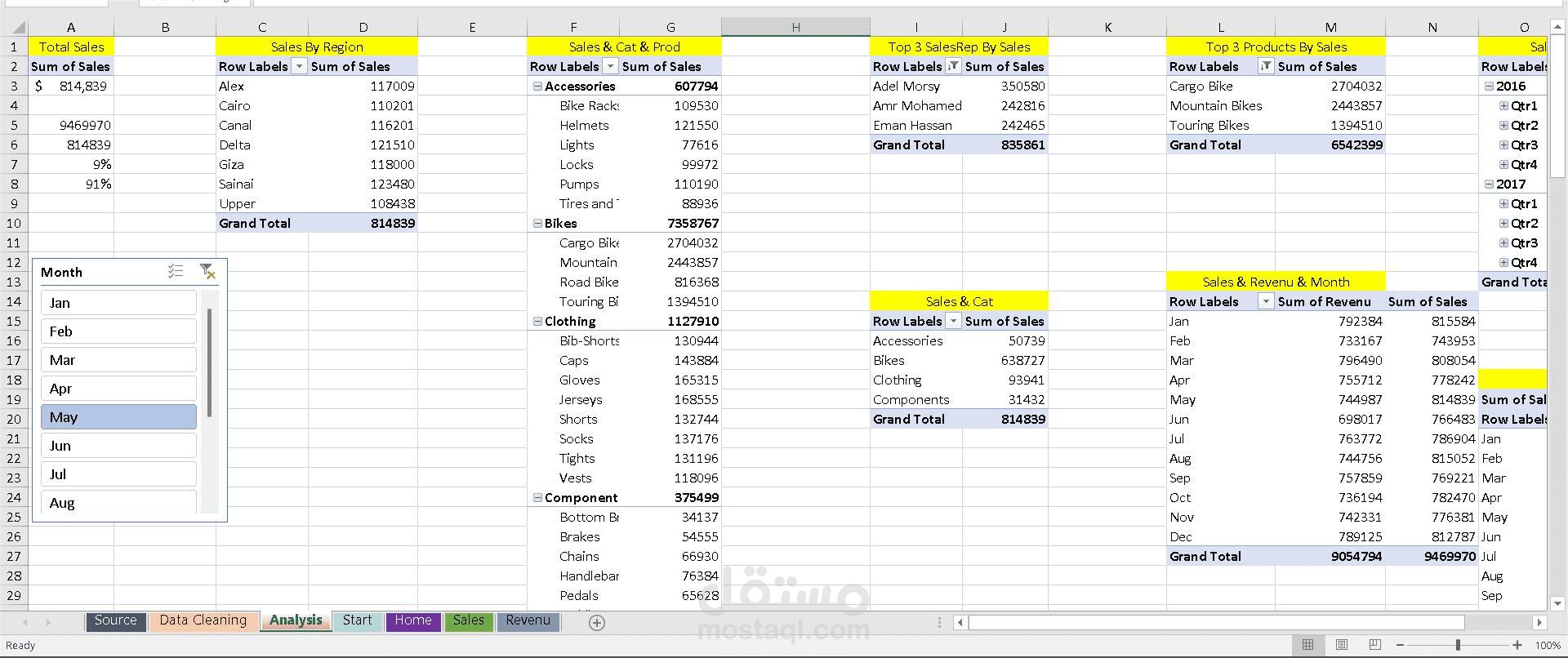Open Row Labels dropdown in Sales & Cat table
This screenshot has height=658, width=1568.
[953, 321]
